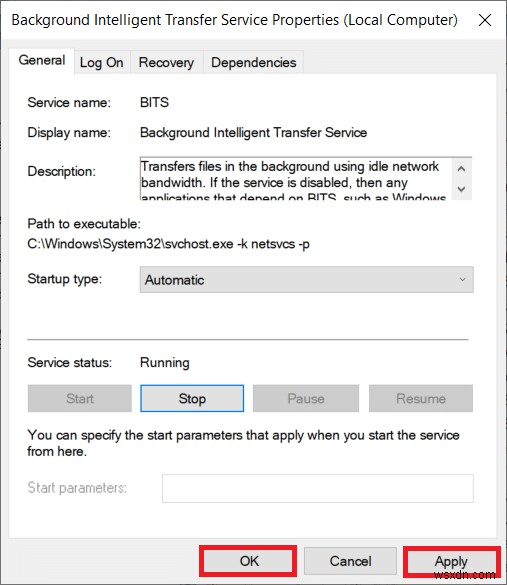Click the Startup type chevron arrow
Screen dimensions: 507x585
pyautogui.click(x=463, y=279)
